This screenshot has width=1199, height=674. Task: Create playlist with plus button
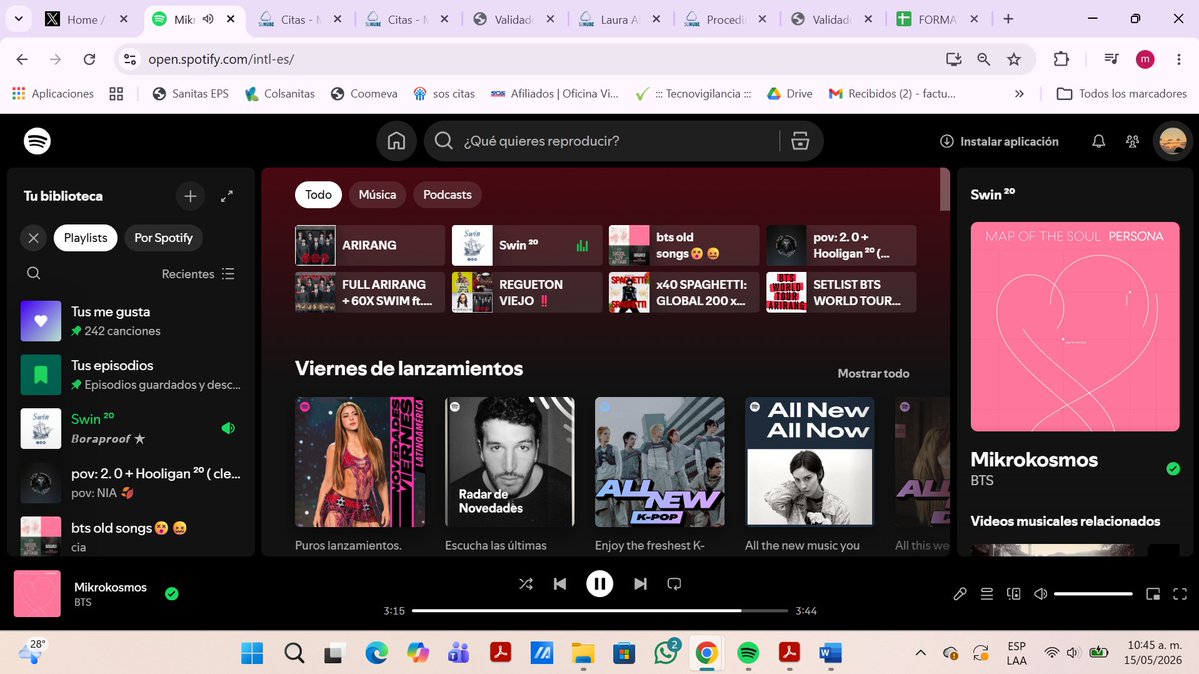point(190,196)
